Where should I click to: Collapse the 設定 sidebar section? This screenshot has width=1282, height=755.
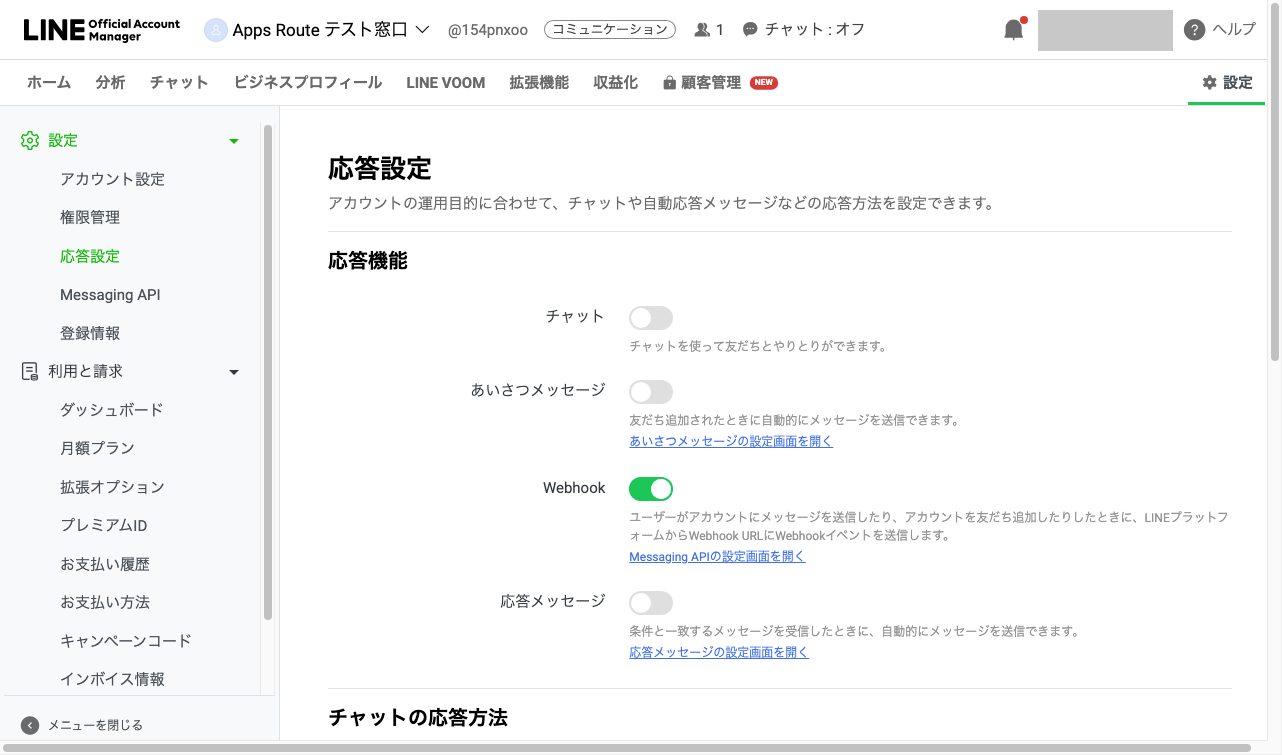point(234,141)
